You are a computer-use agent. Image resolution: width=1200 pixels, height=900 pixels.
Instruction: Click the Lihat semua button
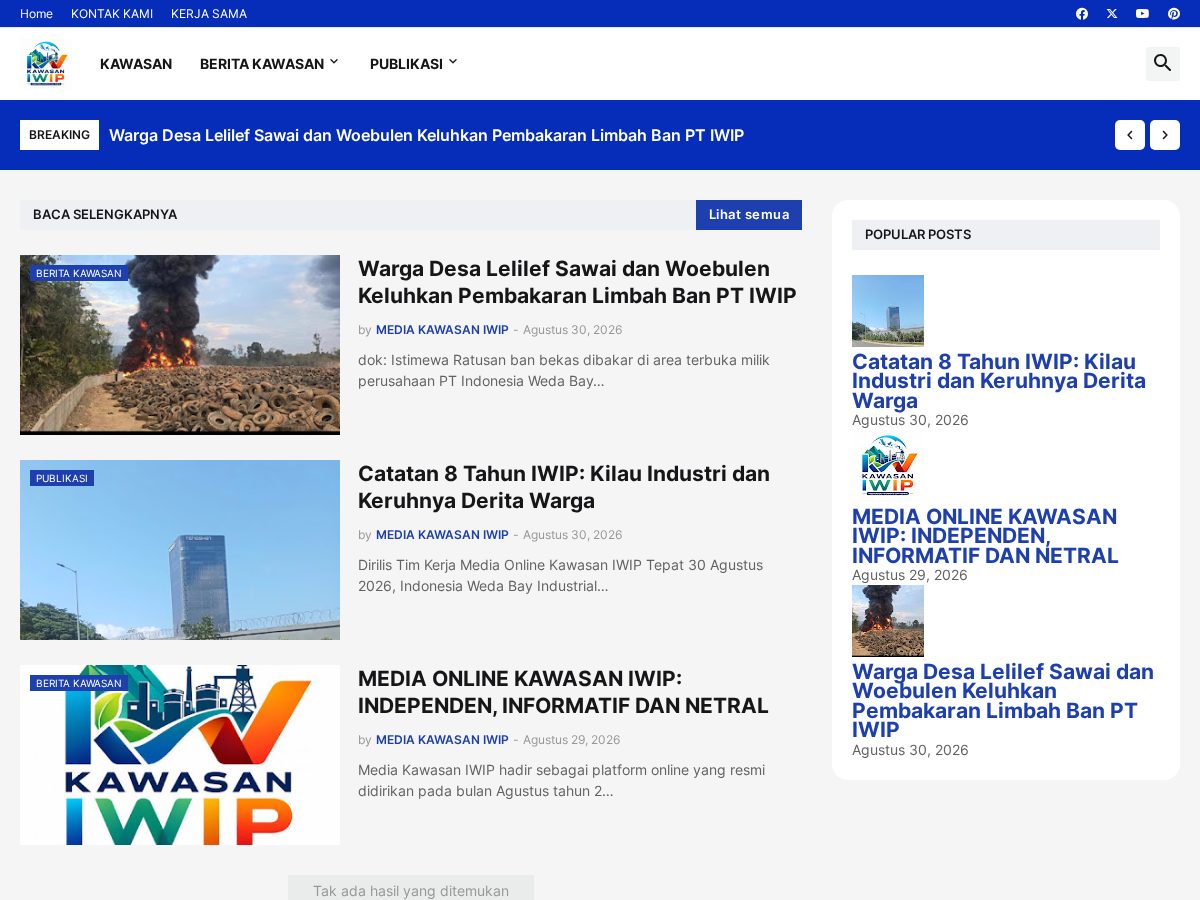749,215
